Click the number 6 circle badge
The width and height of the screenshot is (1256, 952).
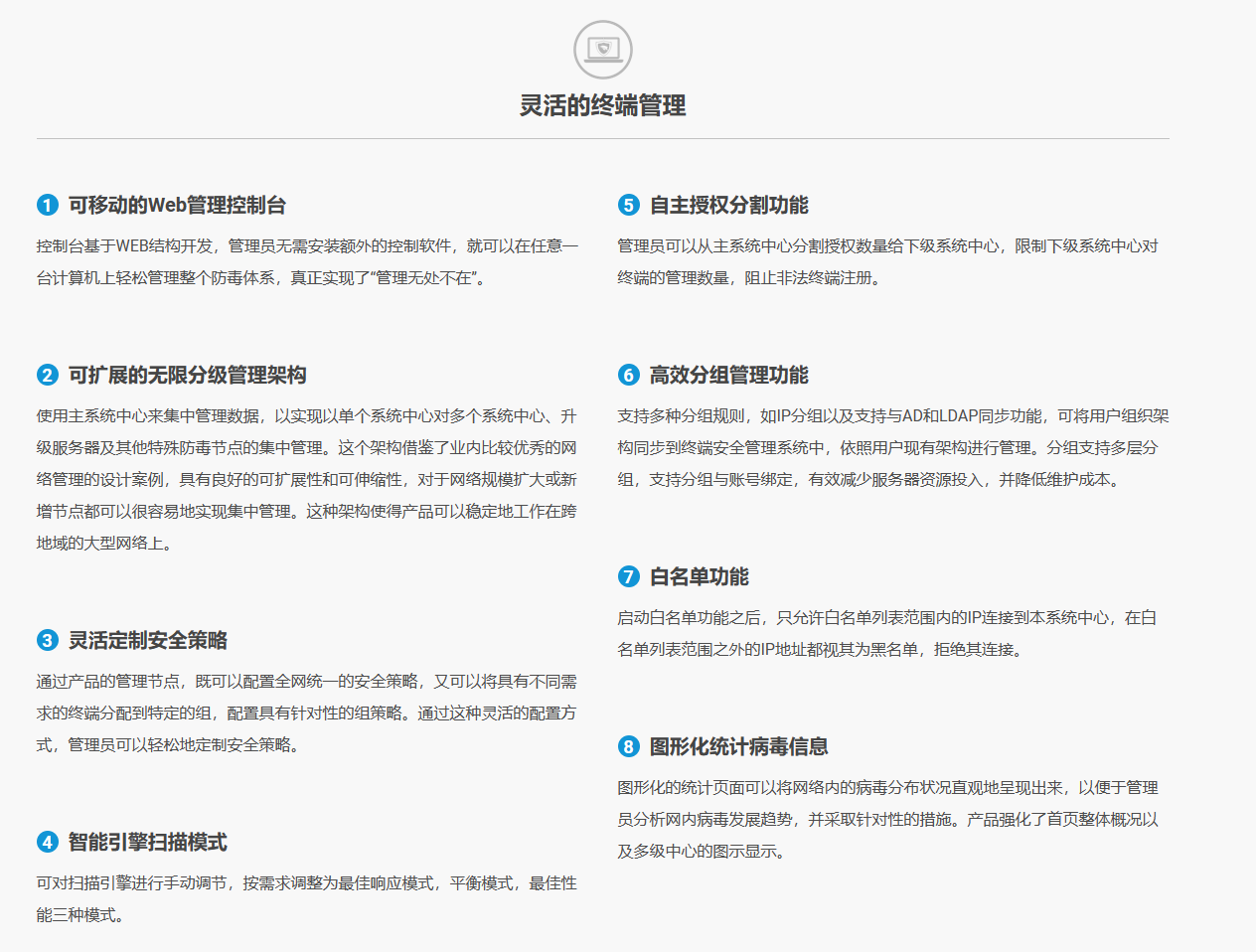tap(628, 375)
